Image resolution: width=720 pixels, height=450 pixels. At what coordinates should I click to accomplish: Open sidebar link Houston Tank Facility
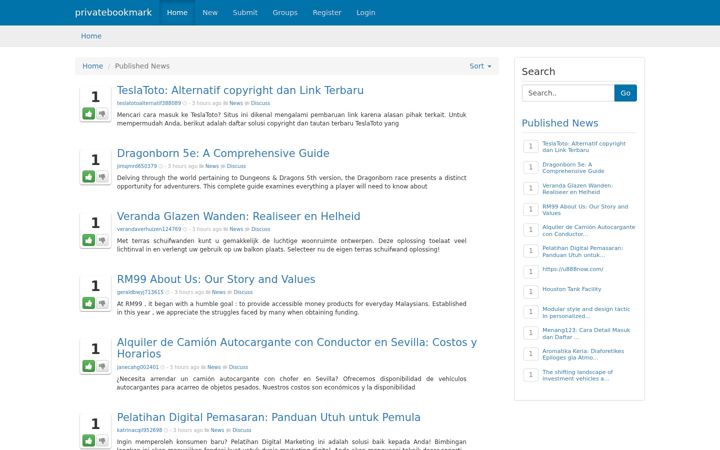(572, 289)
